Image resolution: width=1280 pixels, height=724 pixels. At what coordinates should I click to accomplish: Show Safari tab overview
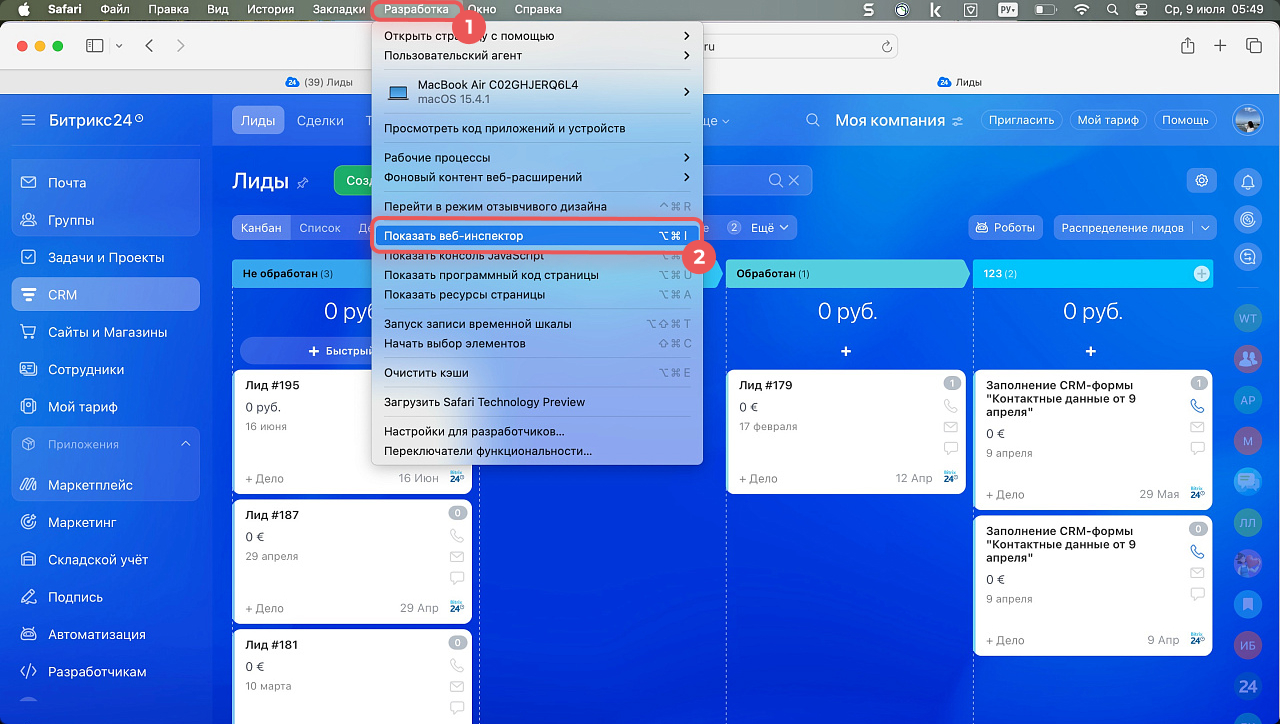click(x=1253, y=46)
